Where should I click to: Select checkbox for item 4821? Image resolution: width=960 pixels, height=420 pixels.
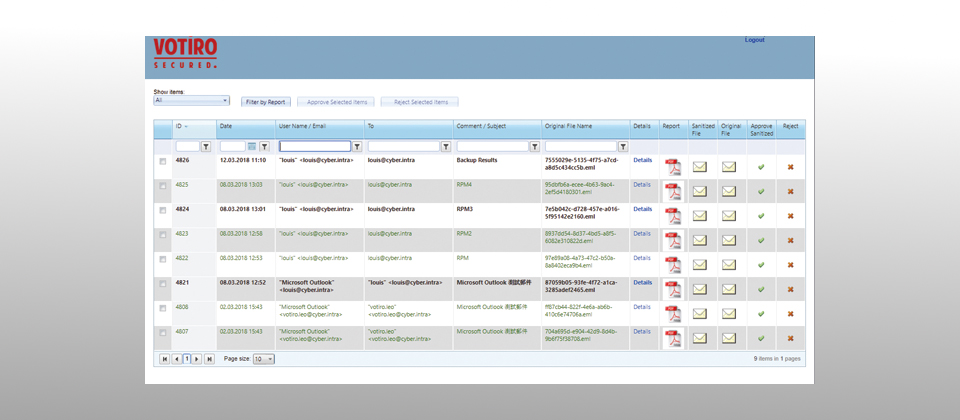point(162,284)
